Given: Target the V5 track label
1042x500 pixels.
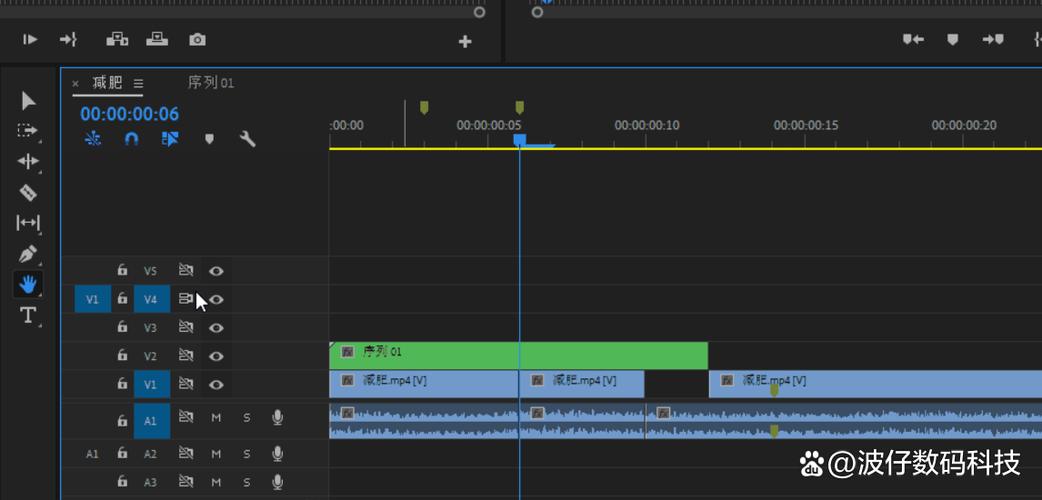Looking at the screenshot, I should 151,271.
